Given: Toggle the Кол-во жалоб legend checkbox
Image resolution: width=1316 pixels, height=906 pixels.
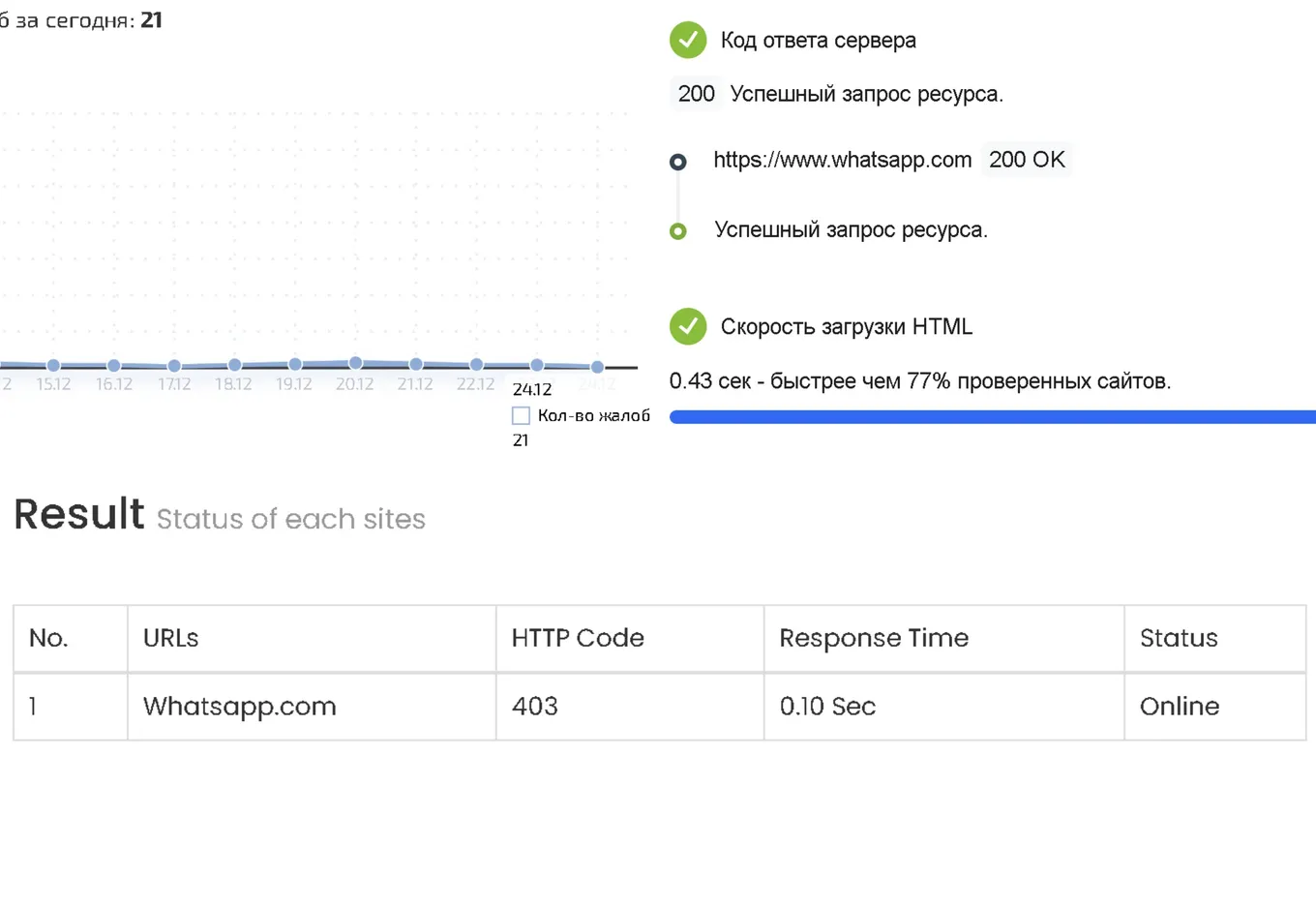Looking at the screenshot, I should (521, 416).
